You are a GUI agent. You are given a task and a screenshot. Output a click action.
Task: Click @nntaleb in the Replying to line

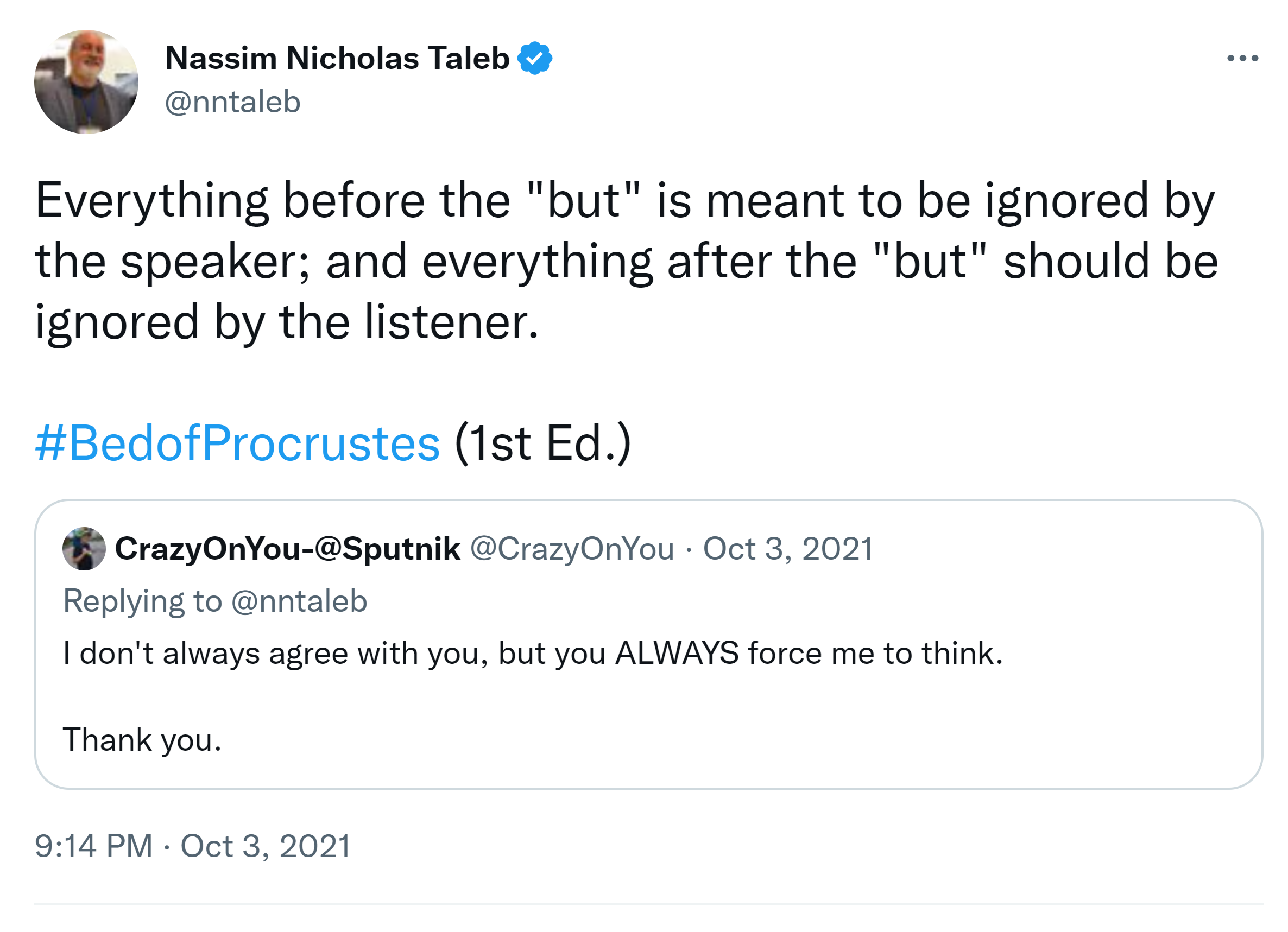pos(299,601)
